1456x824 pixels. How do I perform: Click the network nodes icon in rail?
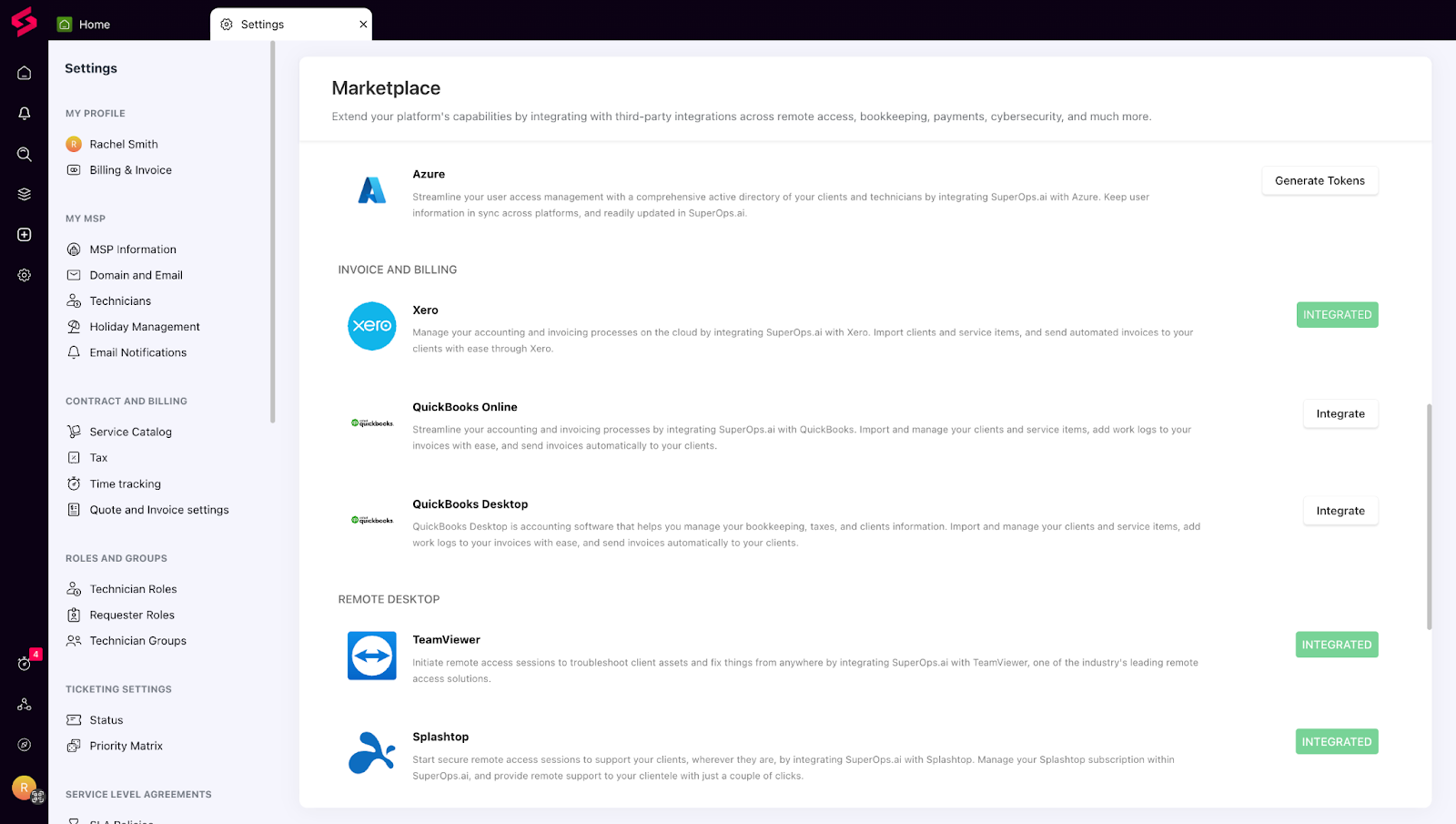coord(25,705)
